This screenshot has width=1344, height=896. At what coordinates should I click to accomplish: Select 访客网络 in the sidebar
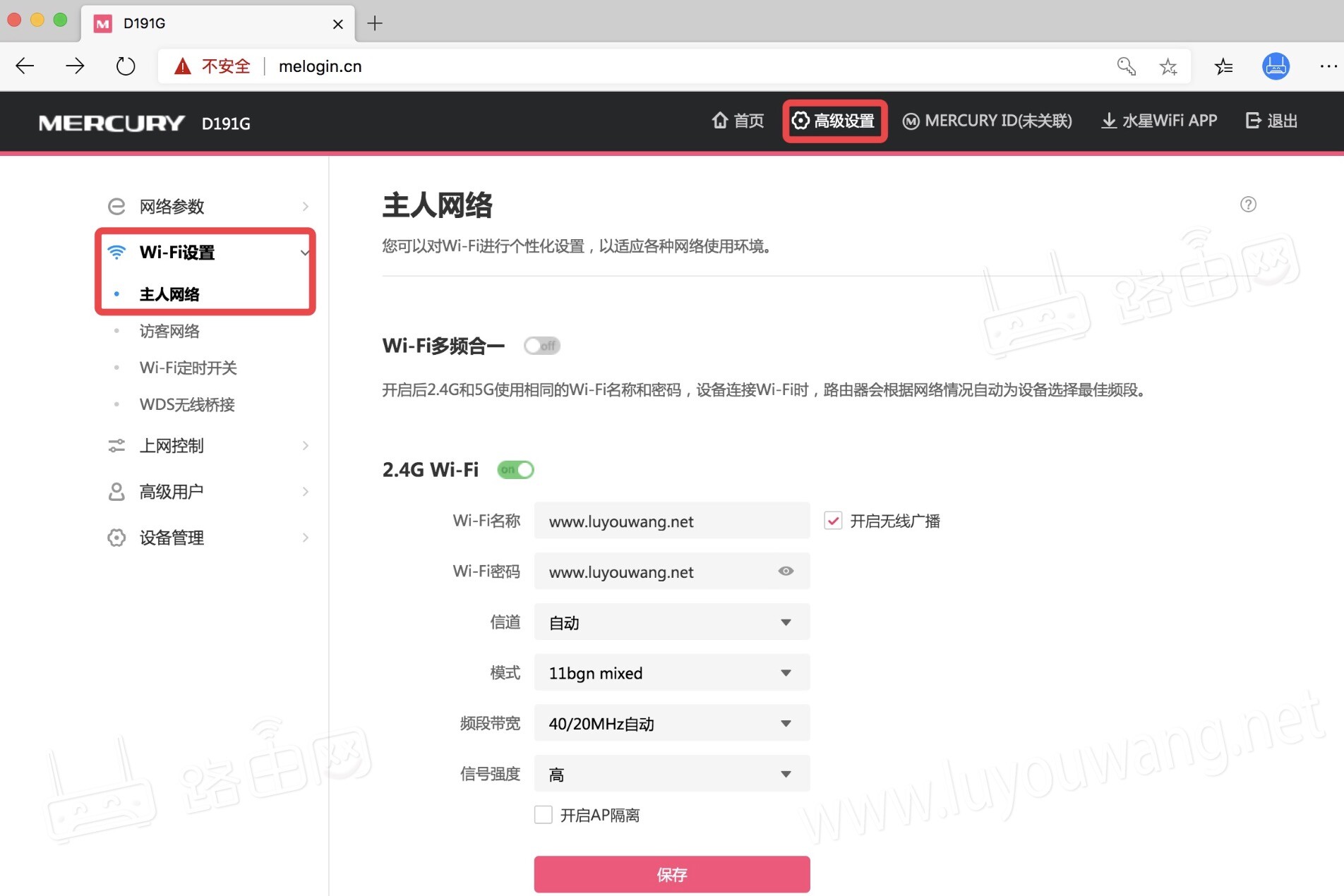pyautogui.click(x=169, y=331)
